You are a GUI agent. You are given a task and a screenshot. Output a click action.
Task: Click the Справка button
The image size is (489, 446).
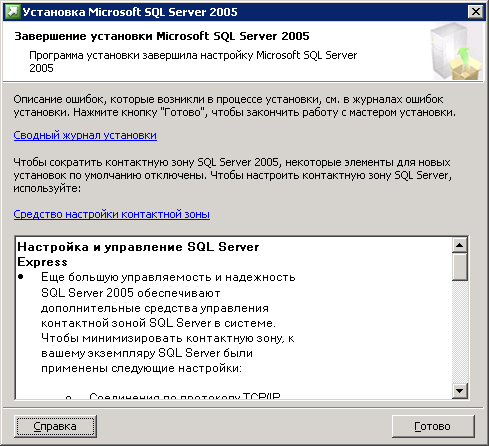click(x=55, y=426)
